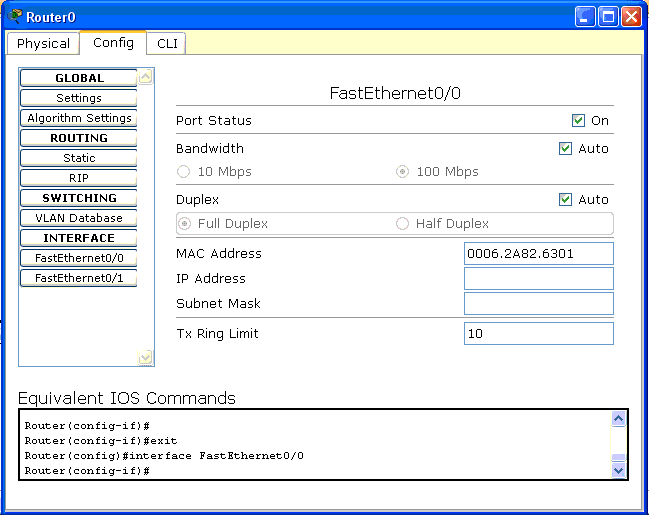The width and height of the screenshot is (649, 515).
Task: Click the Router0 title bar icon
Action: [x=15, y=17]
